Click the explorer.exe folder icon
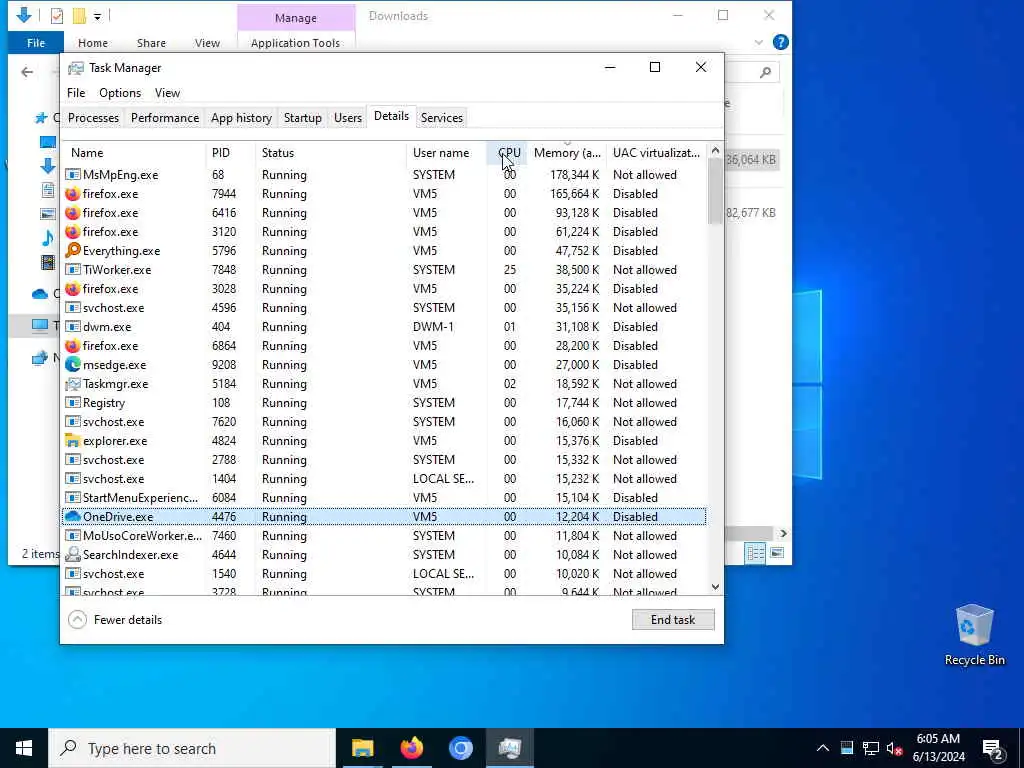The image size is (1024, 768). (72, 441)
